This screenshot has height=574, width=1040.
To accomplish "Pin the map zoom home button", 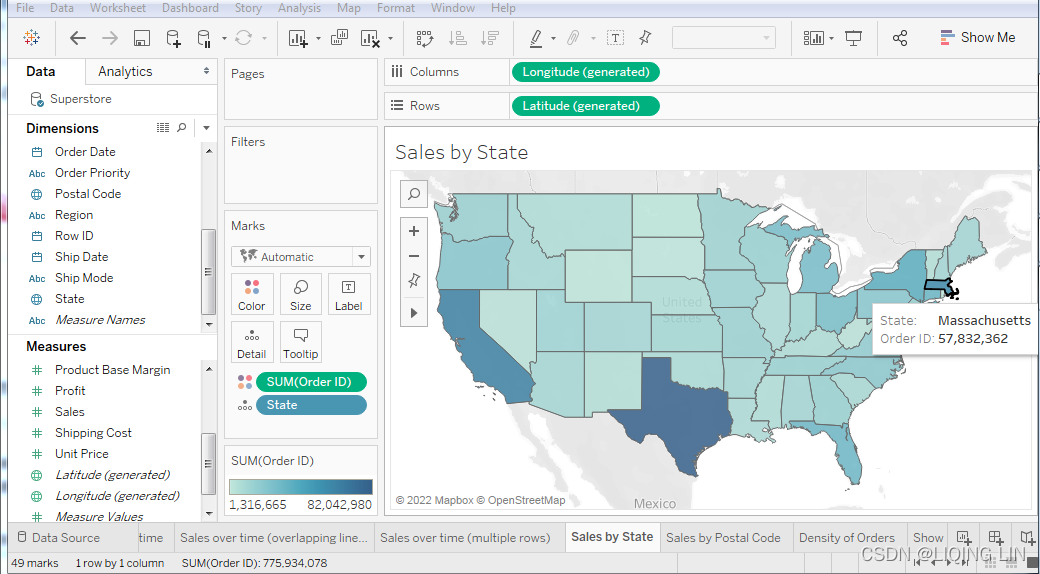I will pos(414,281).
